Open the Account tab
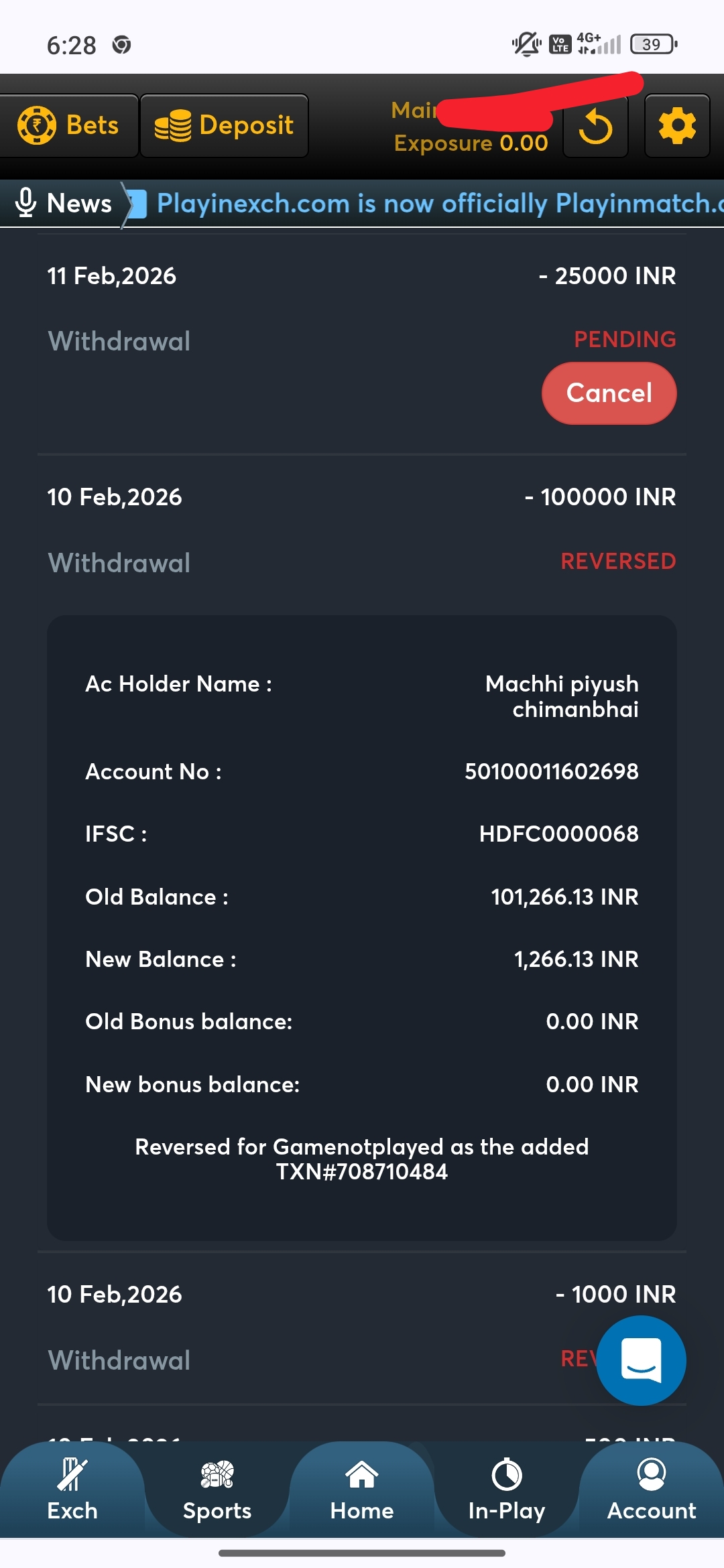724x1568 pixels. coord(652,1490)
